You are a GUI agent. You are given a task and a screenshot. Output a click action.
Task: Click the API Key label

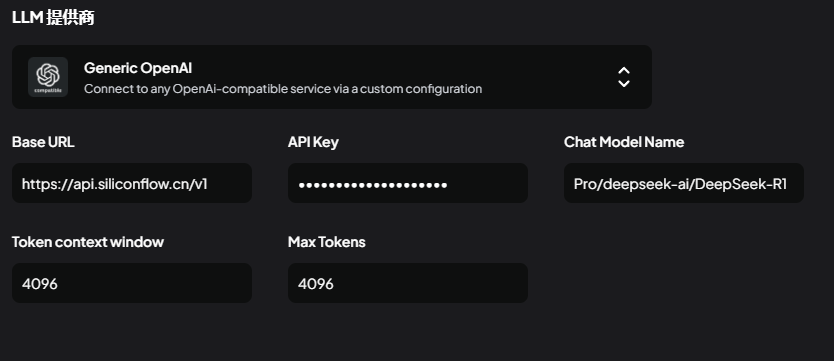click(313, 142)
